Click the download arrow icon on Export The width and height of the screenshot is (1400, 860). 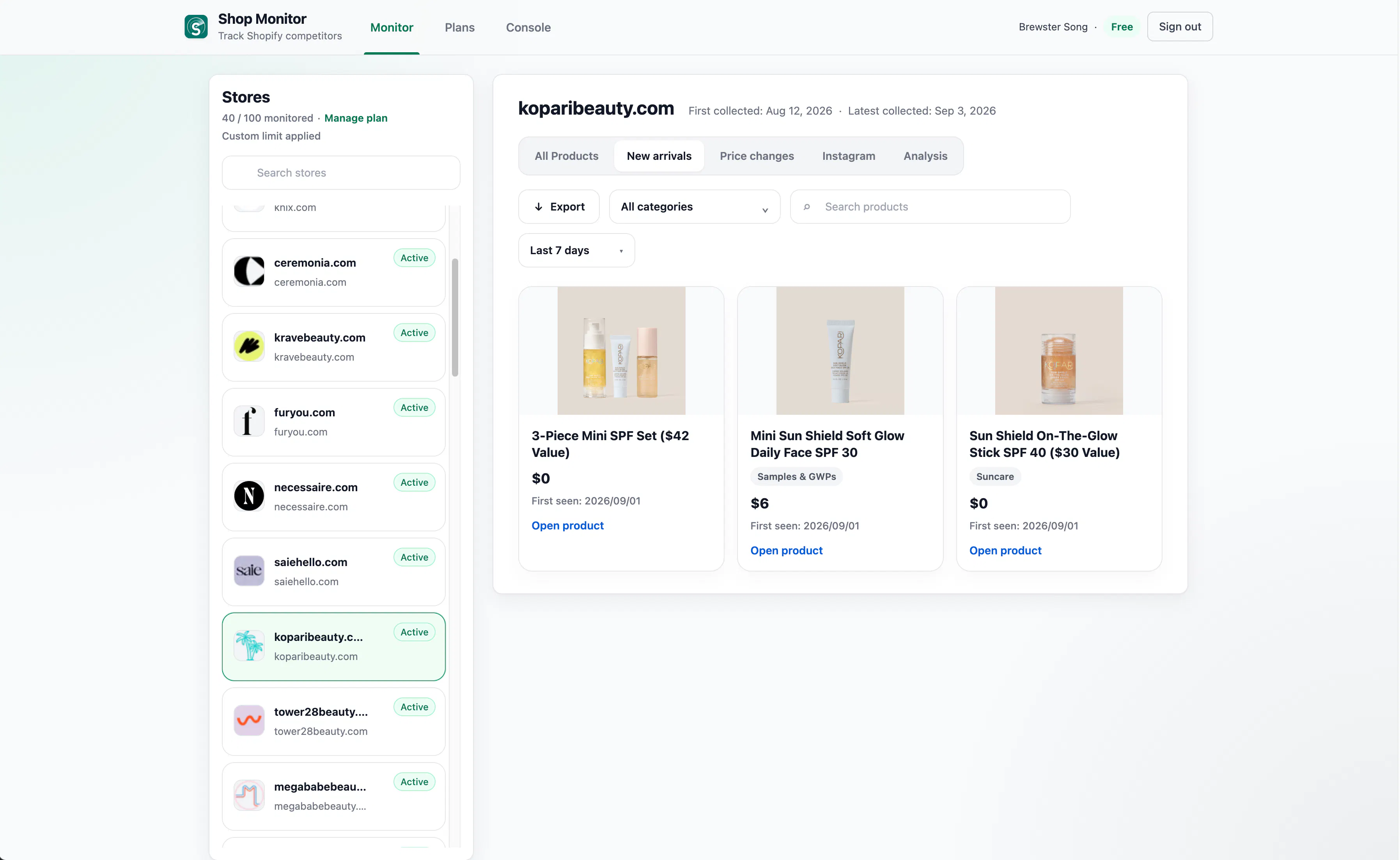[x=538, y=207]
